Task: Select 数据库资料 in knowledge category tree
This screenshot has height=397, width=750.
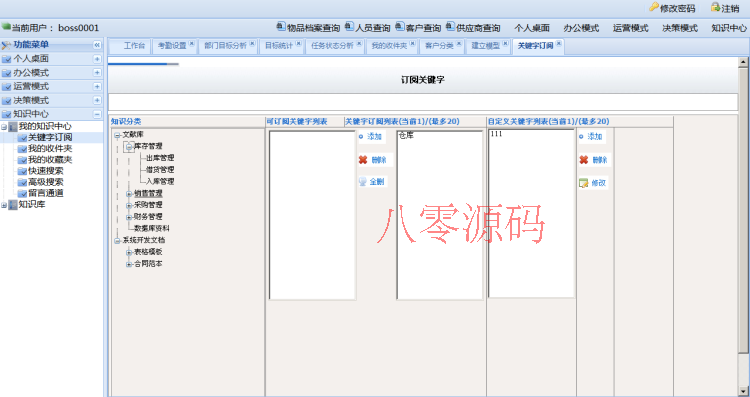Action: [x=152, y=229]
